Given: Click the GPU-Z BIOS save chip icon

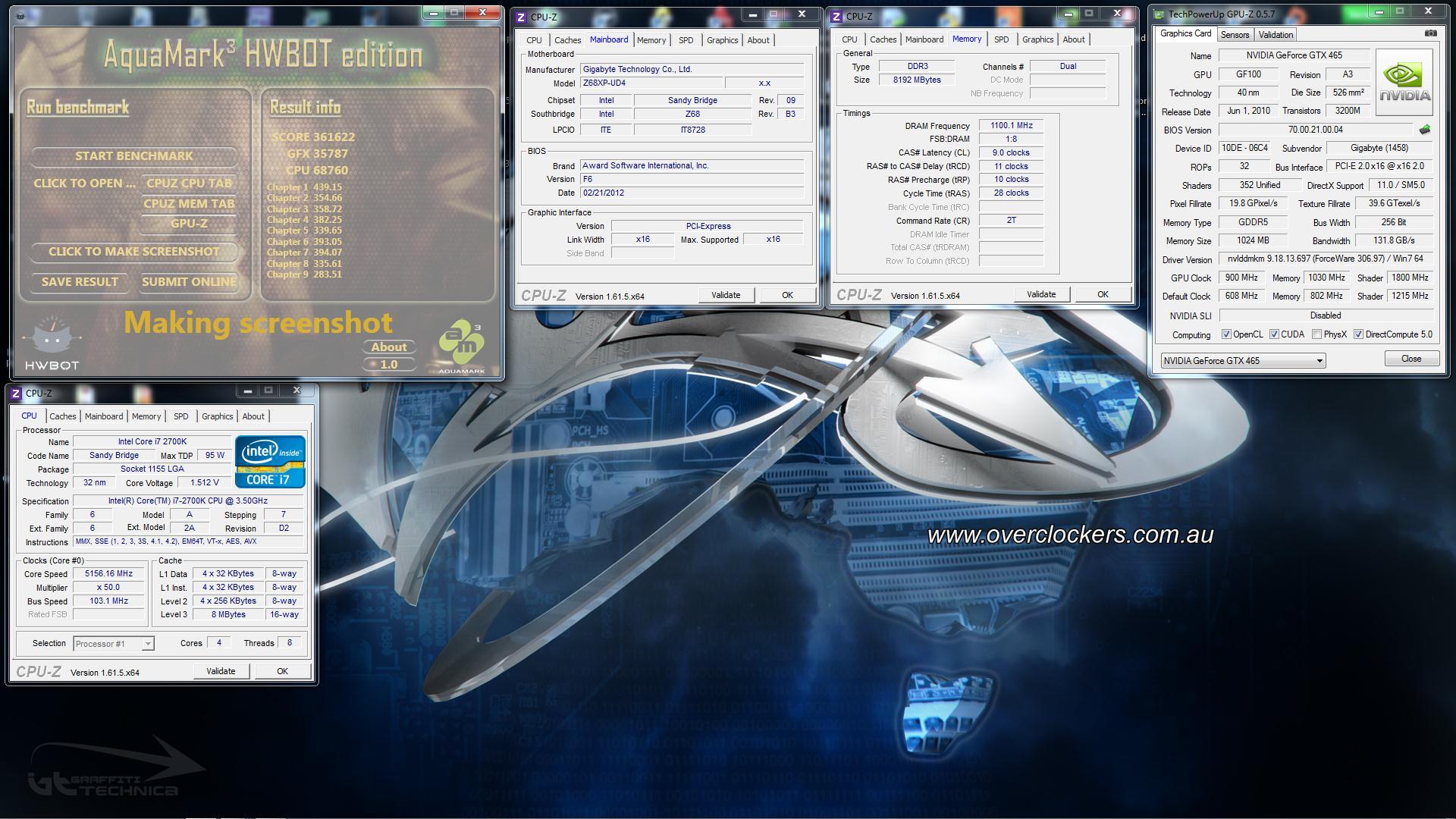Looking at the screenshot, I should (1425, 130).
